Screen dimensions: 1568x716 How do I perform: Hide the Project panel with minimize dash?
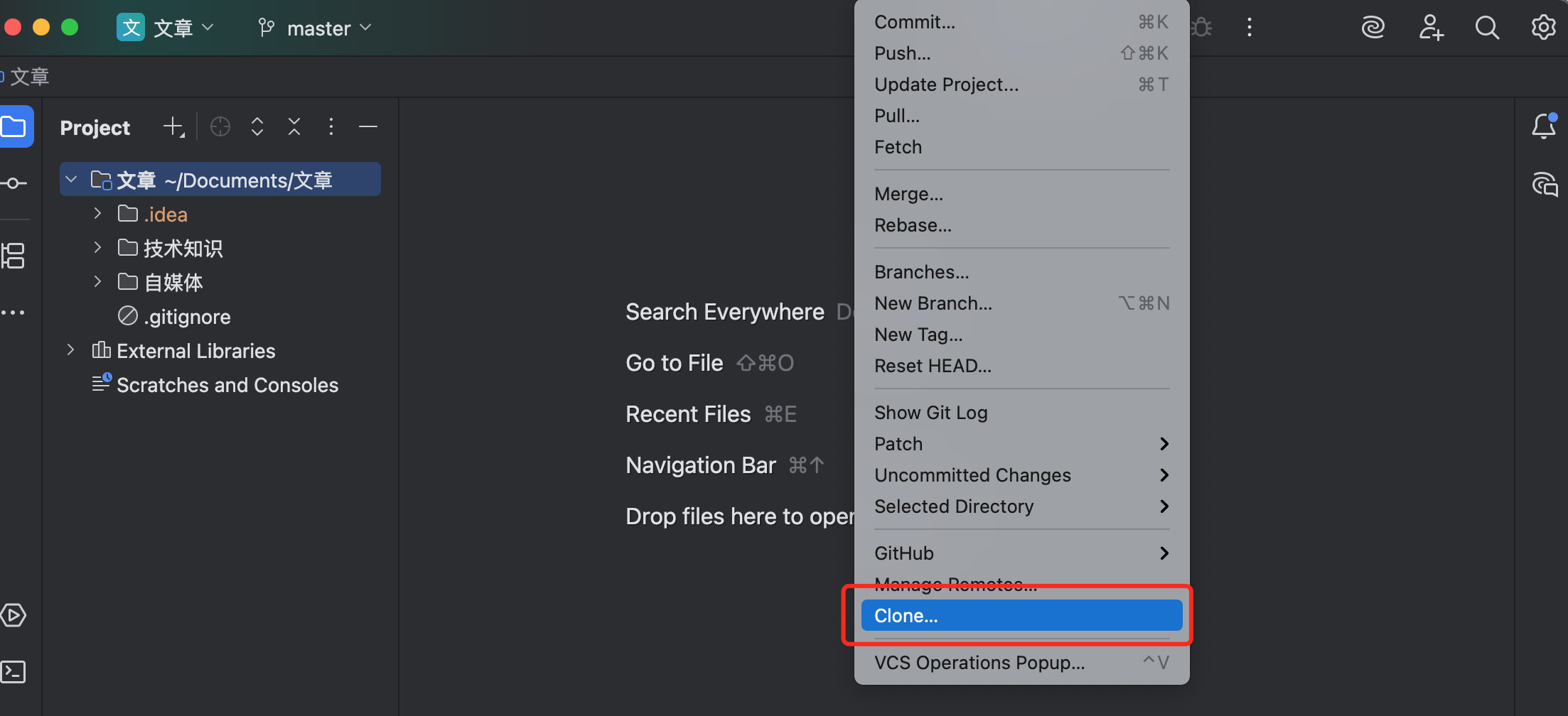(x=368, y=127)
